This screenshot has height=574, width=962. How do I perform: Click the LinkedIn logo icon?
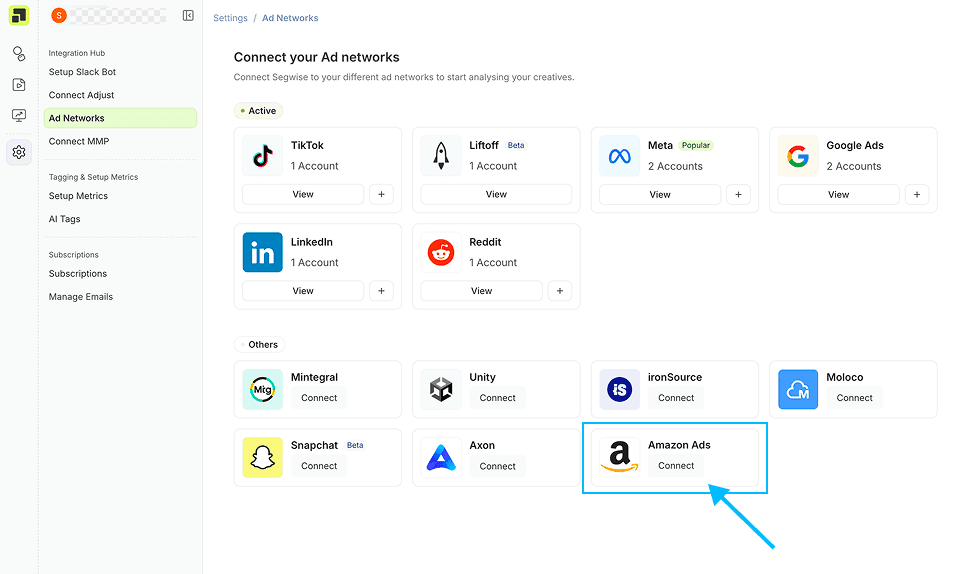coord(263,252)
